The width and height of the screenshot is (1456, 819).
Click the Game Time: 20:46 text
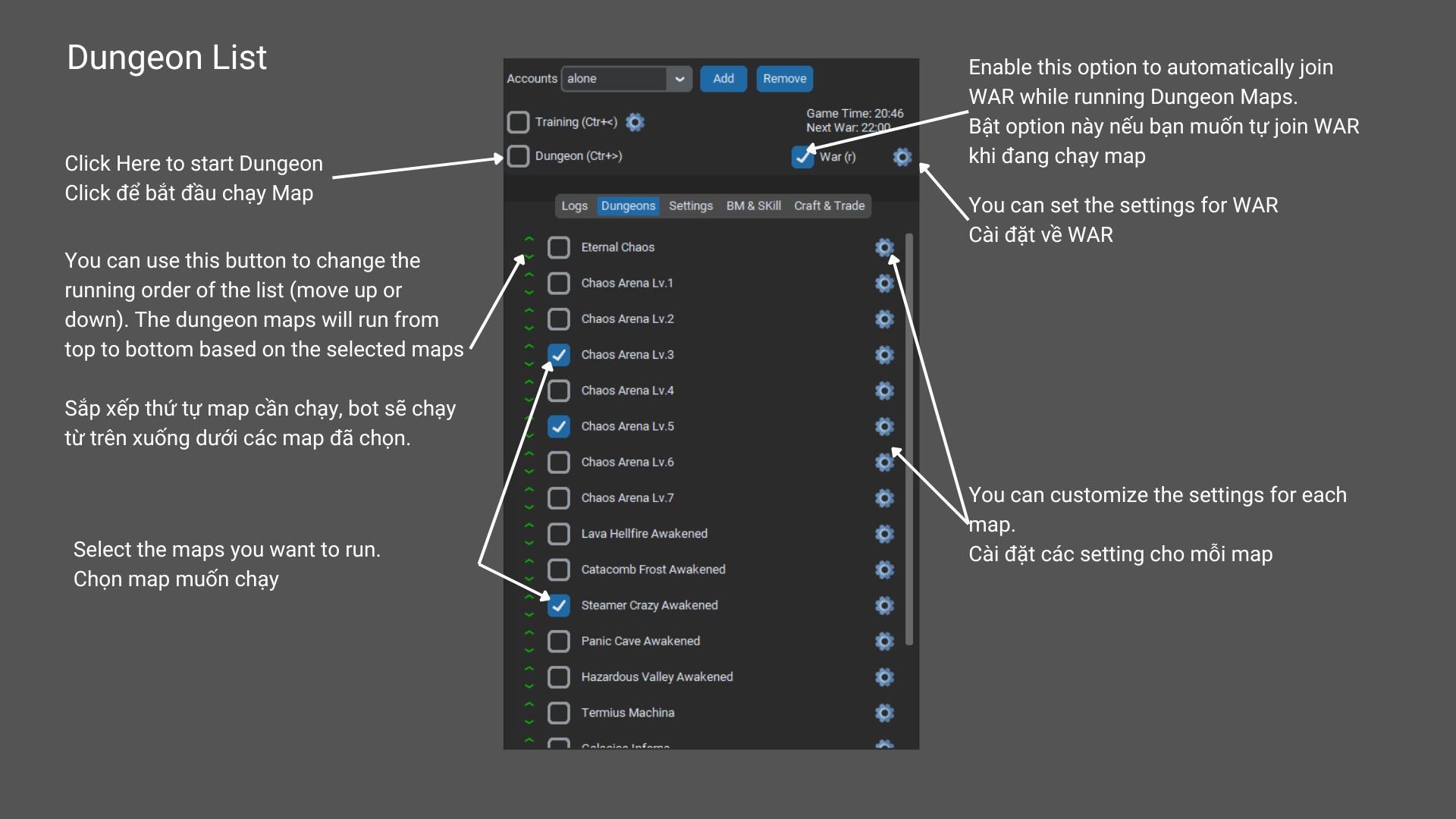tap(855, 114)
